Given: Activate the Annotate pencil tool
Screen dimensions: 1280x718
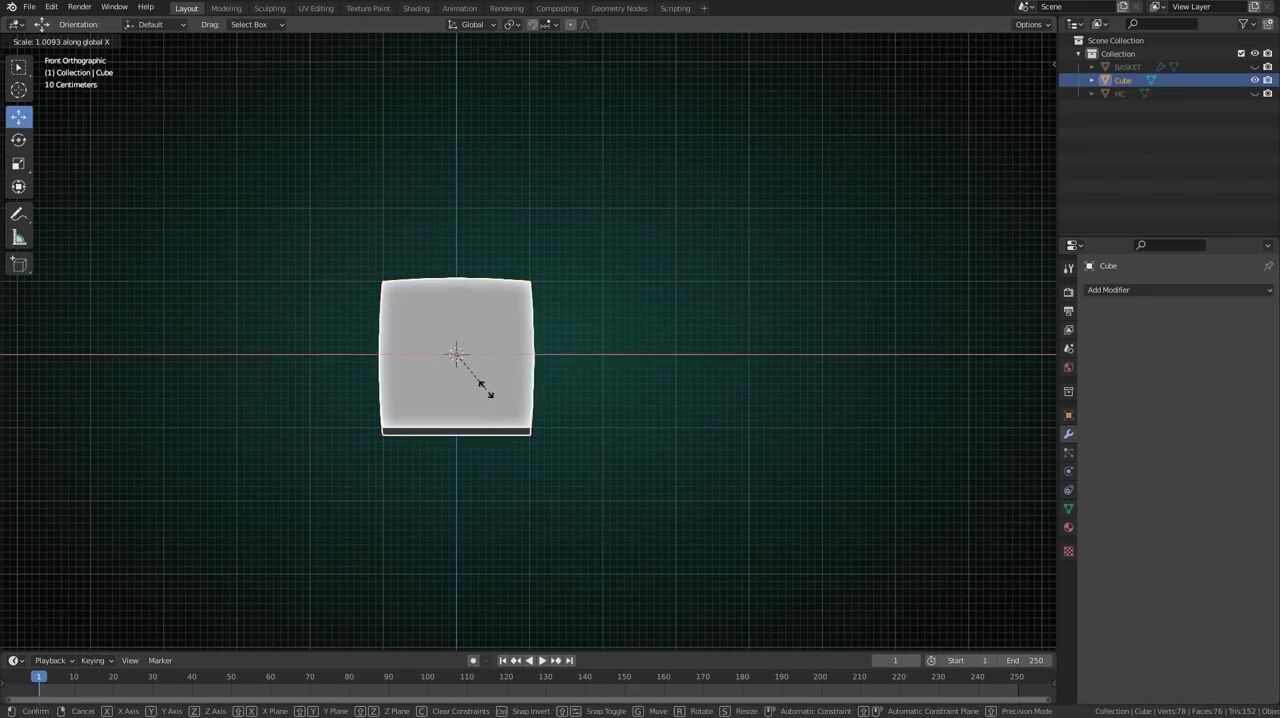Looking at the screenshot, I should pos(18,215).
